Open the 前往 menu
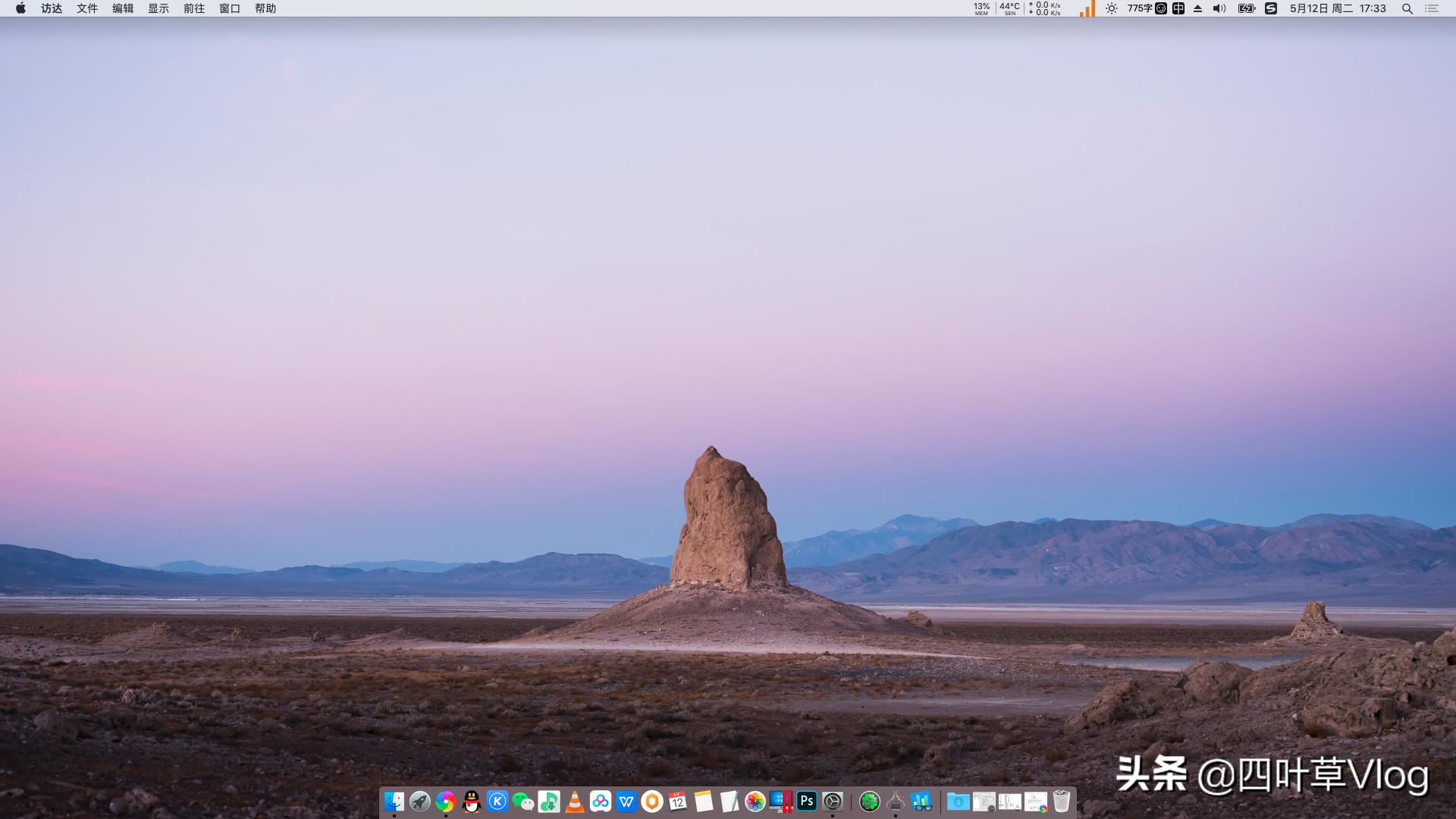Screen dimensions: 1456x819 click(x=194, y=8)
